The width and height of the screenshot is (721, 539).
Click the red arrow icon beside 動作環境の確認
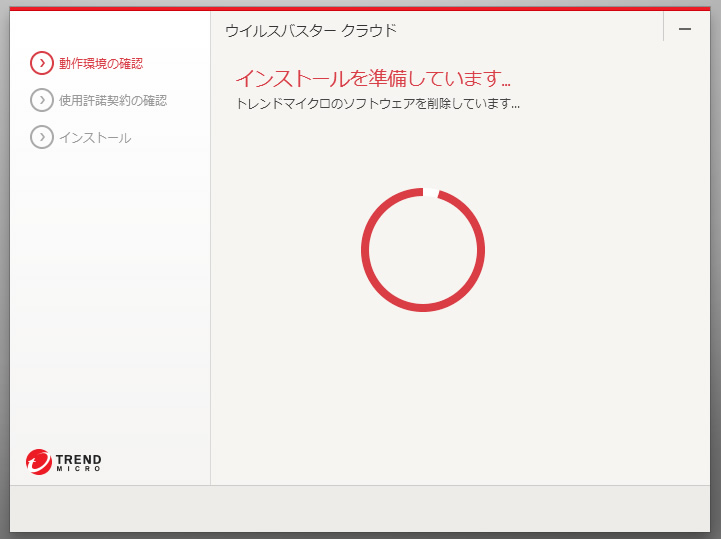(42, 63)
